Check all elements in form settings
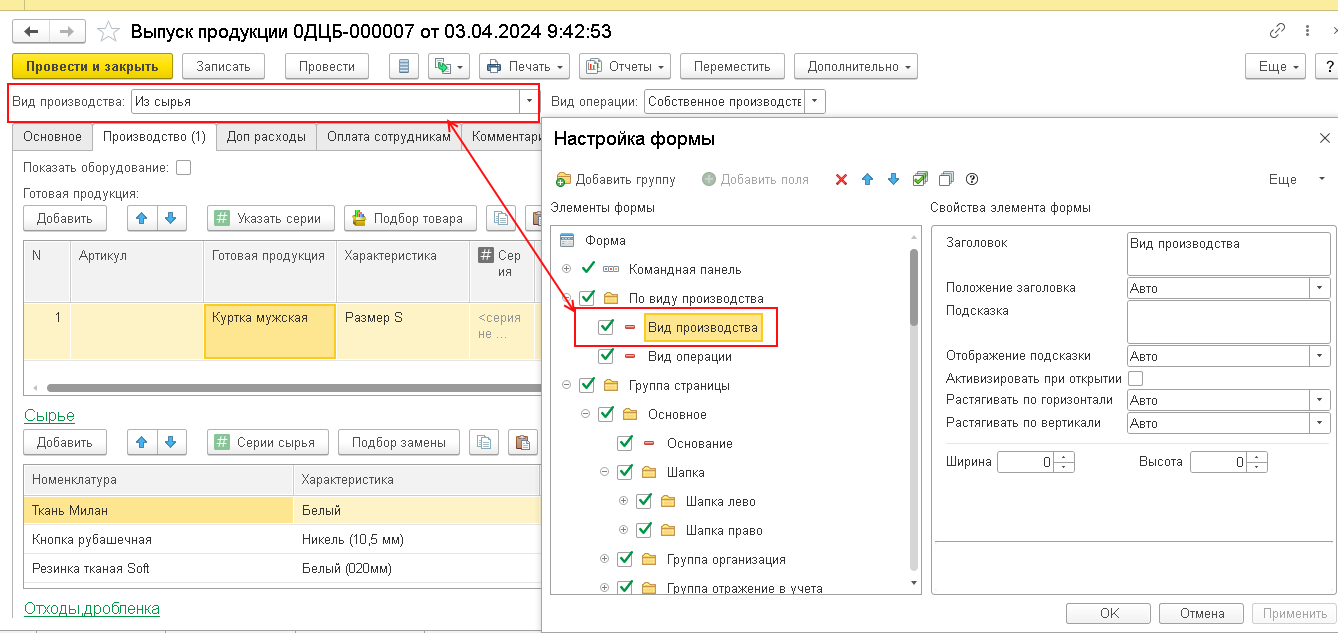The width and height of the screenshot is (1338, 633). 920,179
